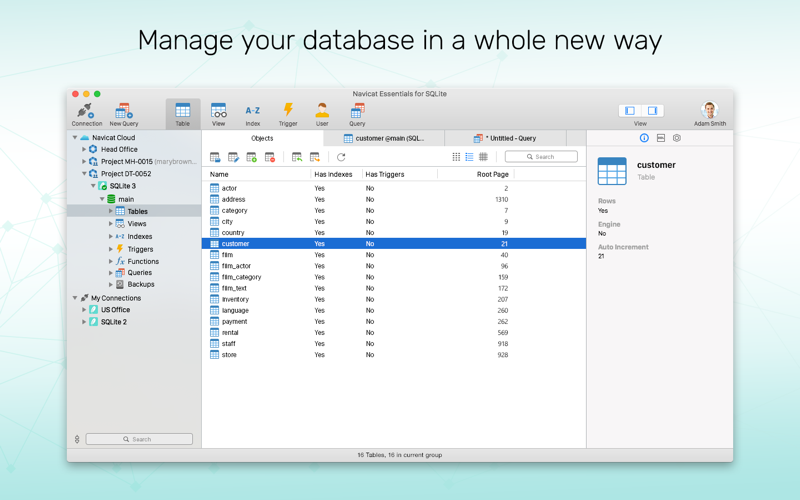Screen dimensions: 800x500
Task: Open the A-Z Index toolbar icon
Action: tap(253, 111)
